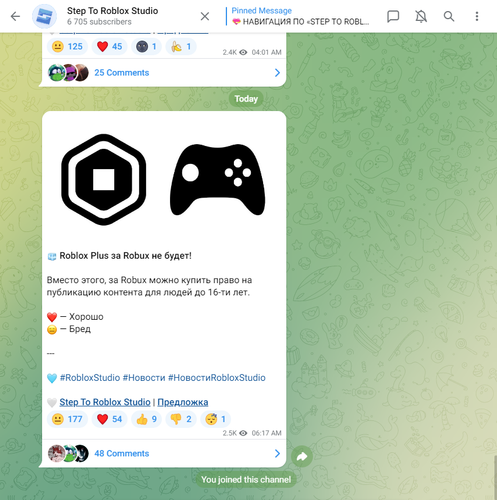The width and height of the screenshot is (497, 500).
Task: Forward the post with the share arrow
Action: point(302,456)
